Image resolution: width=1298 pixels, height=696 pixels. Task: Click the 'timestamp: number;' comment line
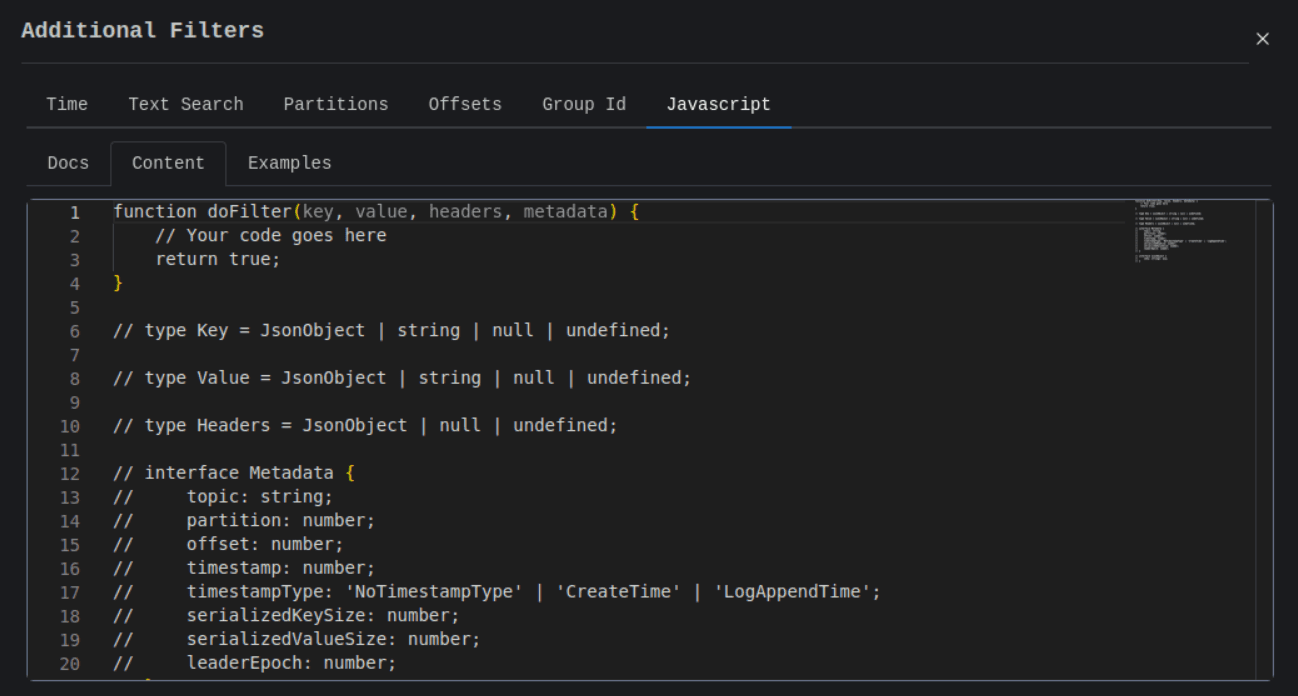(x=244, y=568)
